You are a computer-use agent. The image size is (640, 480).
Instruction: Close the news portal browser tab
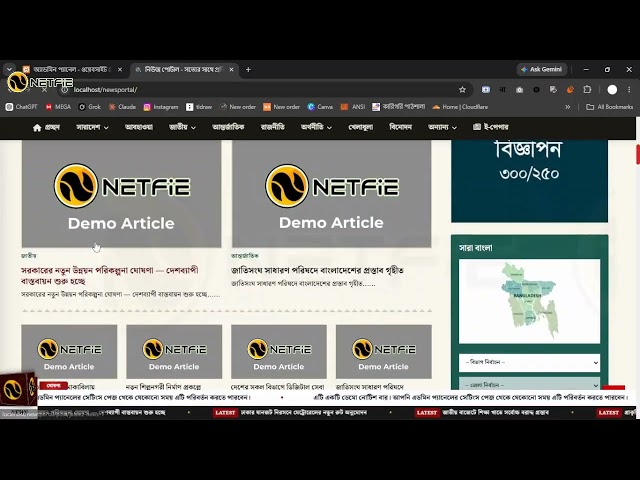231,70
